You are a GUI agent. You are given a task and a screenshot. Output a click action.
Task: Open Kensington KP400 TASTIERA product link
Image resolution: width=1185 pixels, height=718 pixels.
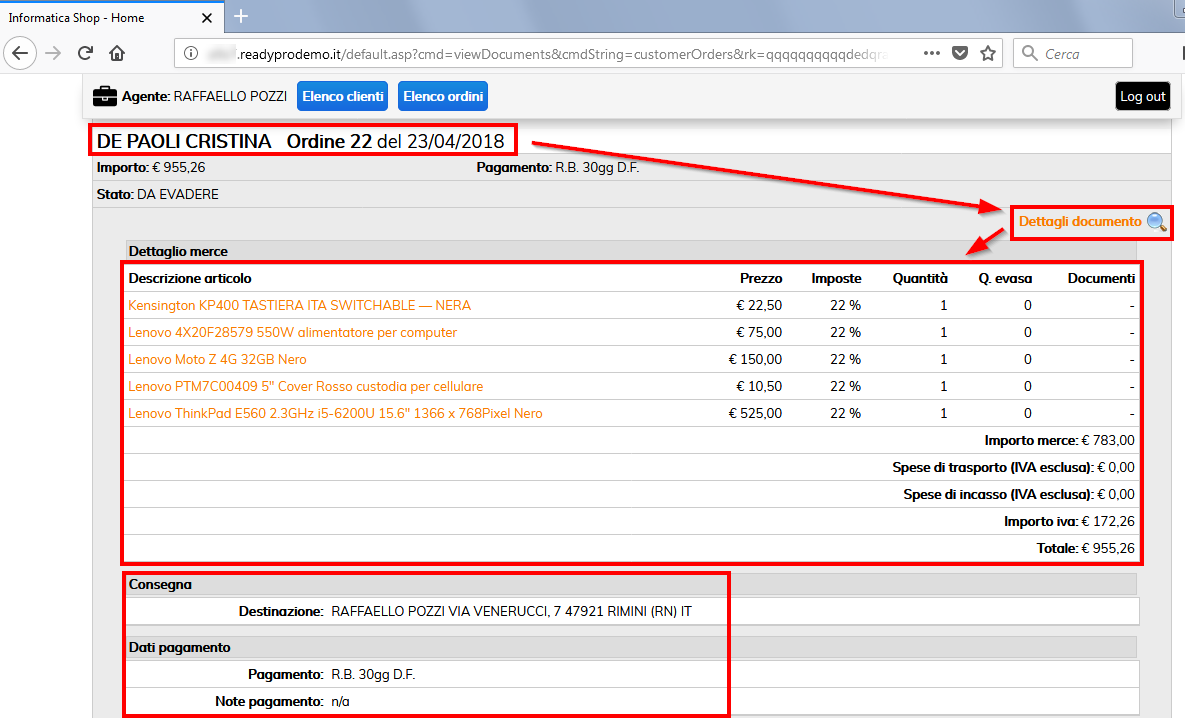click(299, 305)
